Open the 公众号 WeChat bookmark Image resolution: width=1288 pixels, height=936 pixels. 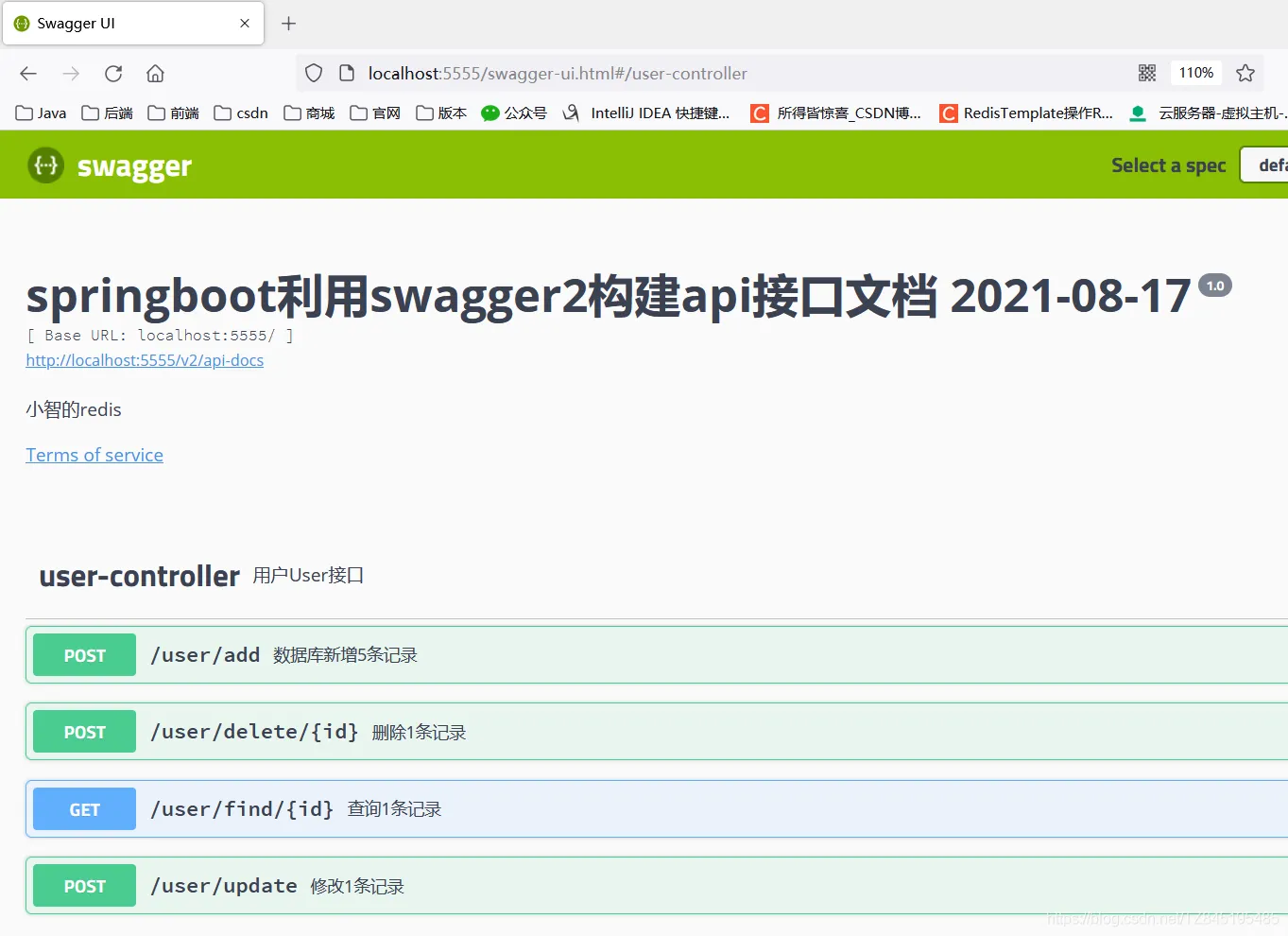(x=514, y=113)
